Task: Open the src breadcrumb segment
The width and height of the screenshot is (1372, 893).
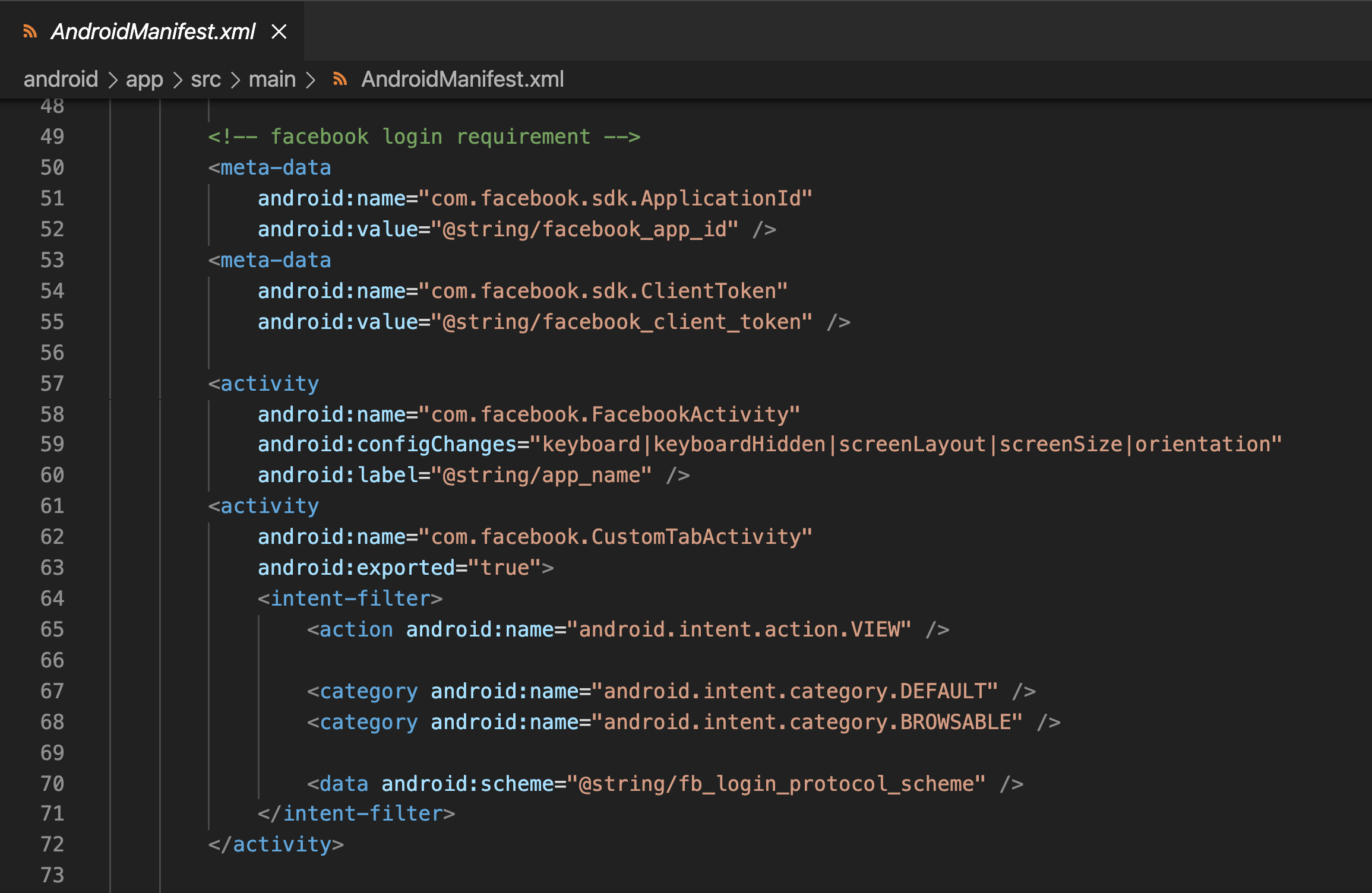Action: [206, 79]
